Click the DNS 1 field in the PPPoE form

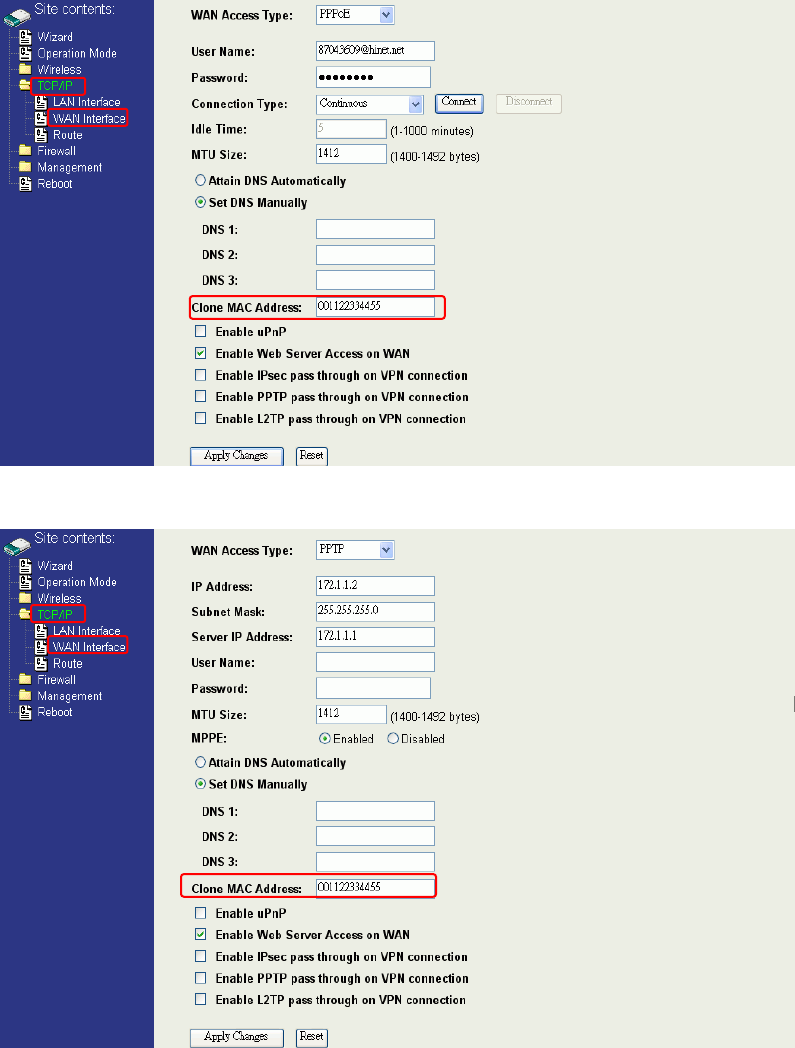point(375,229)
